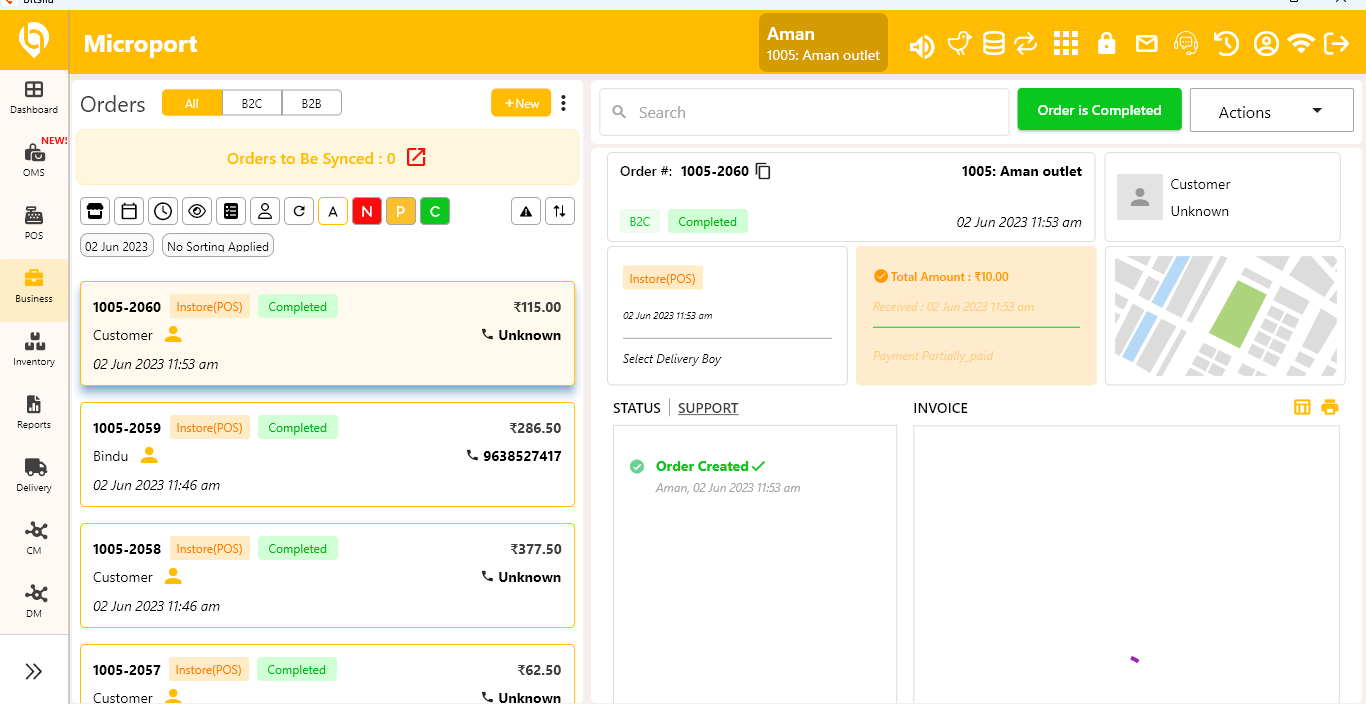
Task: Open Reports in the sidebar
Action: tap(34, 412)
